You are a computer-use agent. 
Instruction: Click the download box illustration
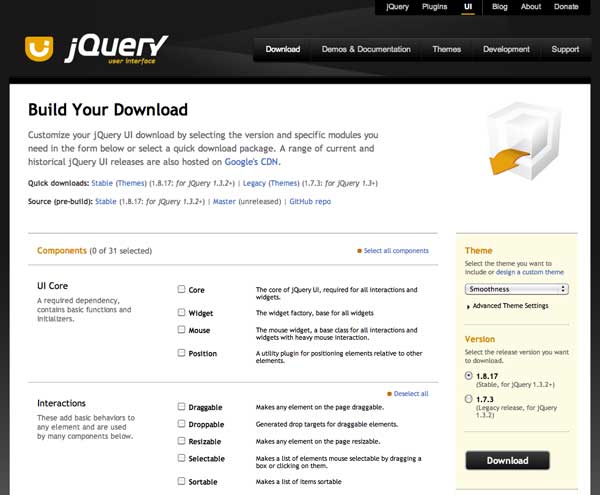[525, 140]
